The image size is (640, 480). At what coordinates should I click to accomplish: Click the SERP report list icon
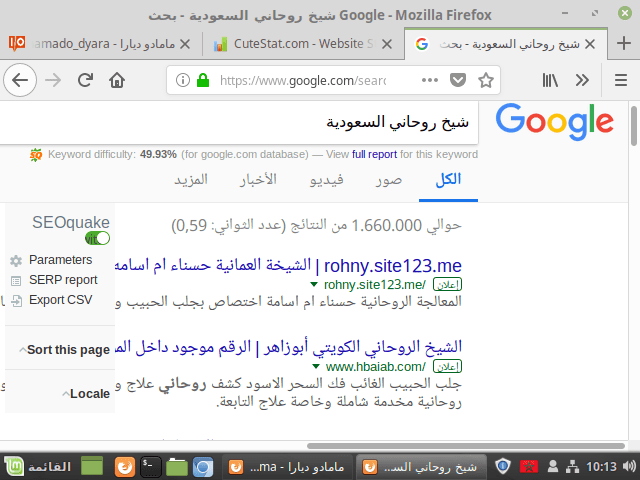(x=16, y=281)
